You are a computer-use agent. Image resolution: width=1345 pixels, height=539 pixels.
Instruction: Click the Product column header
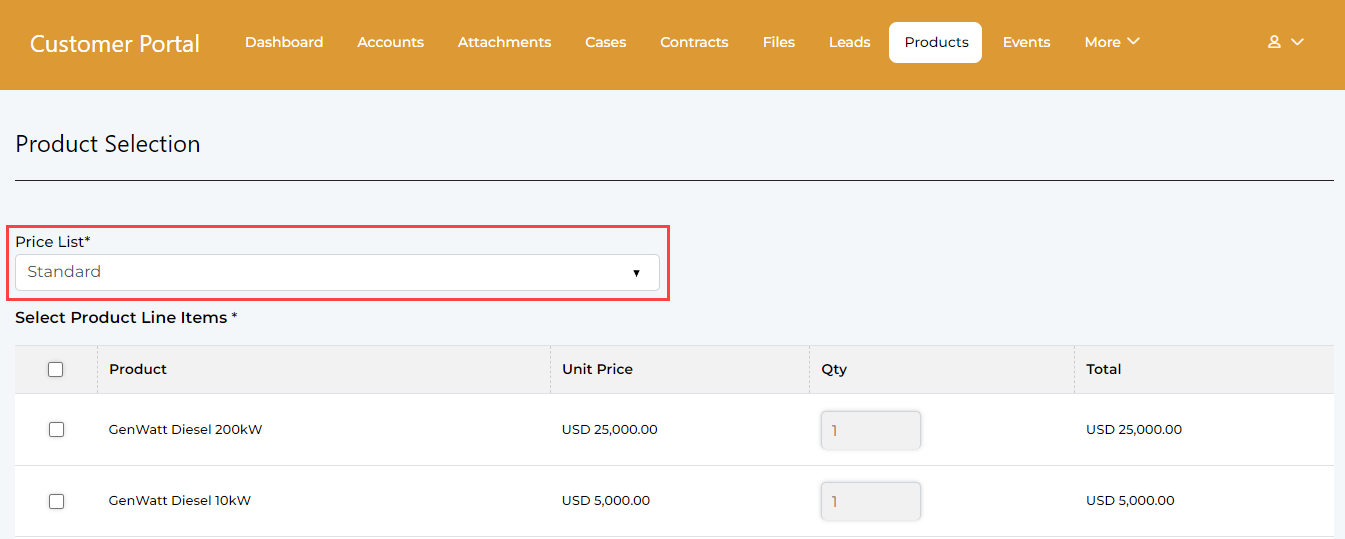tap(138, 369)
